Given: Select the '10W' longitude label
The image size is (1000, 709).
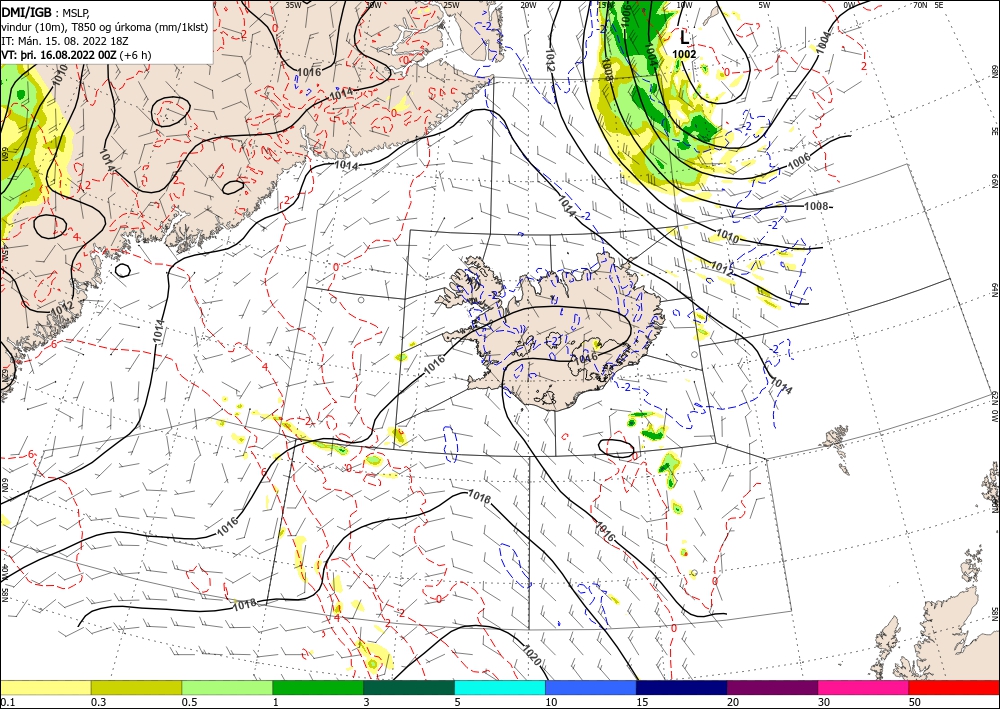Looking at the screenshot, I should pyautogui.click(x=684, y=5).
